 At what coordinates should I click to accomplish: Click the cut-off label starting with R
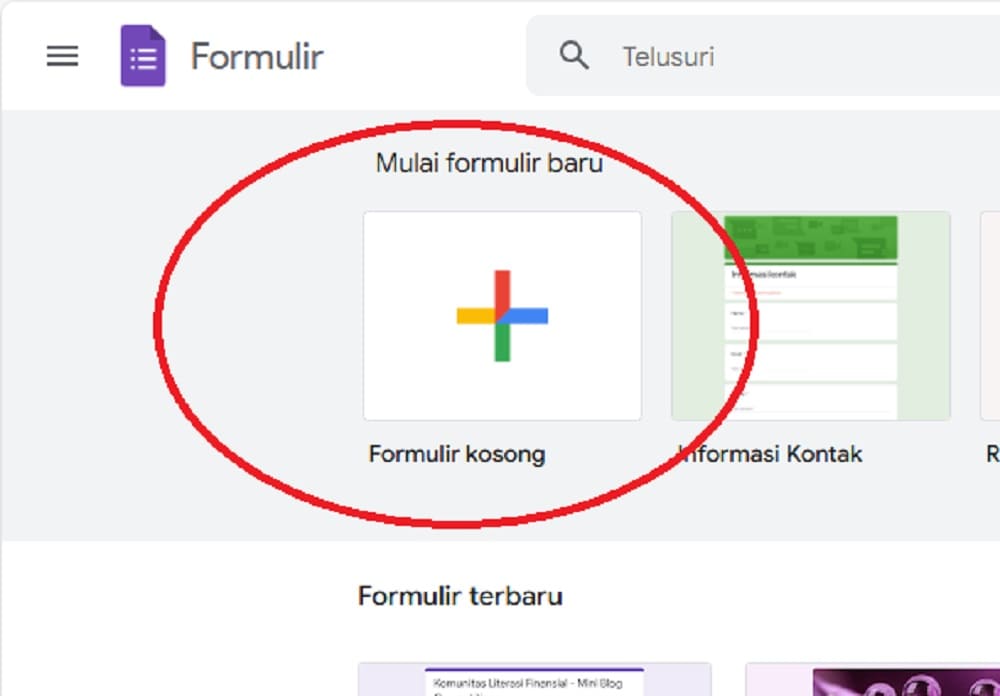coord(992,454)
